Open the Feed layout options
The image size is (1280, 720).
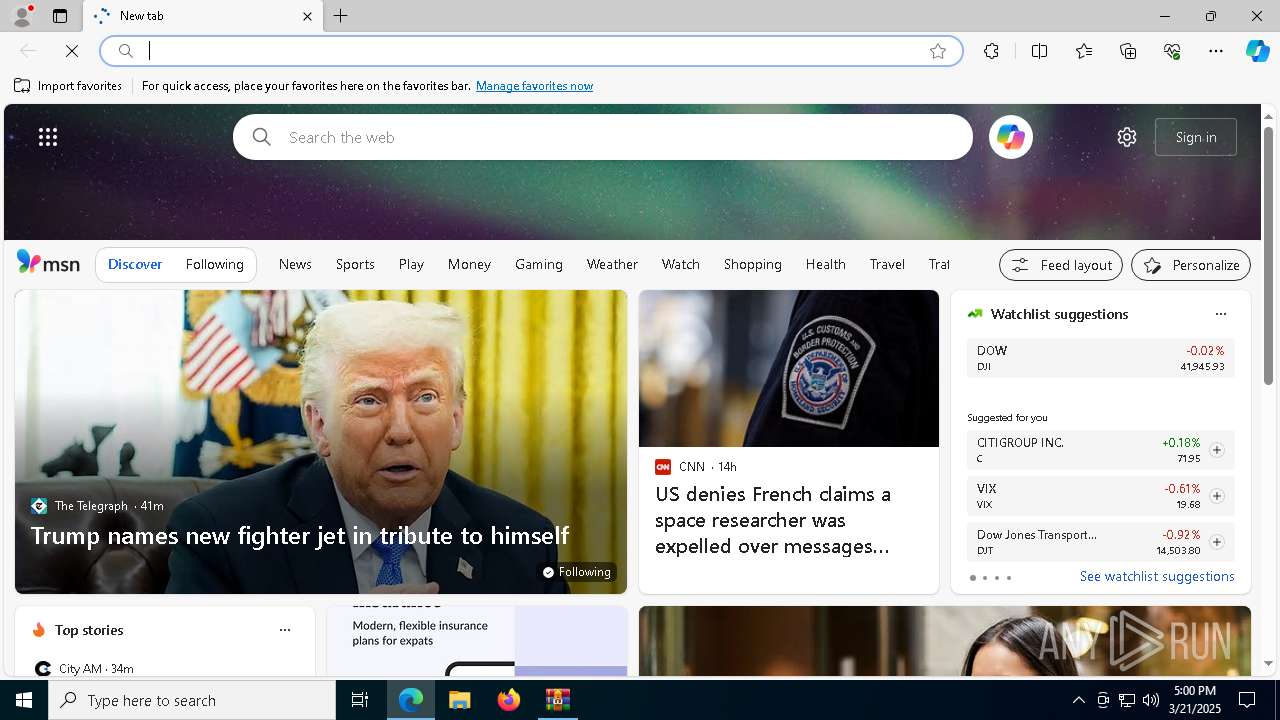coord(1061,265)
